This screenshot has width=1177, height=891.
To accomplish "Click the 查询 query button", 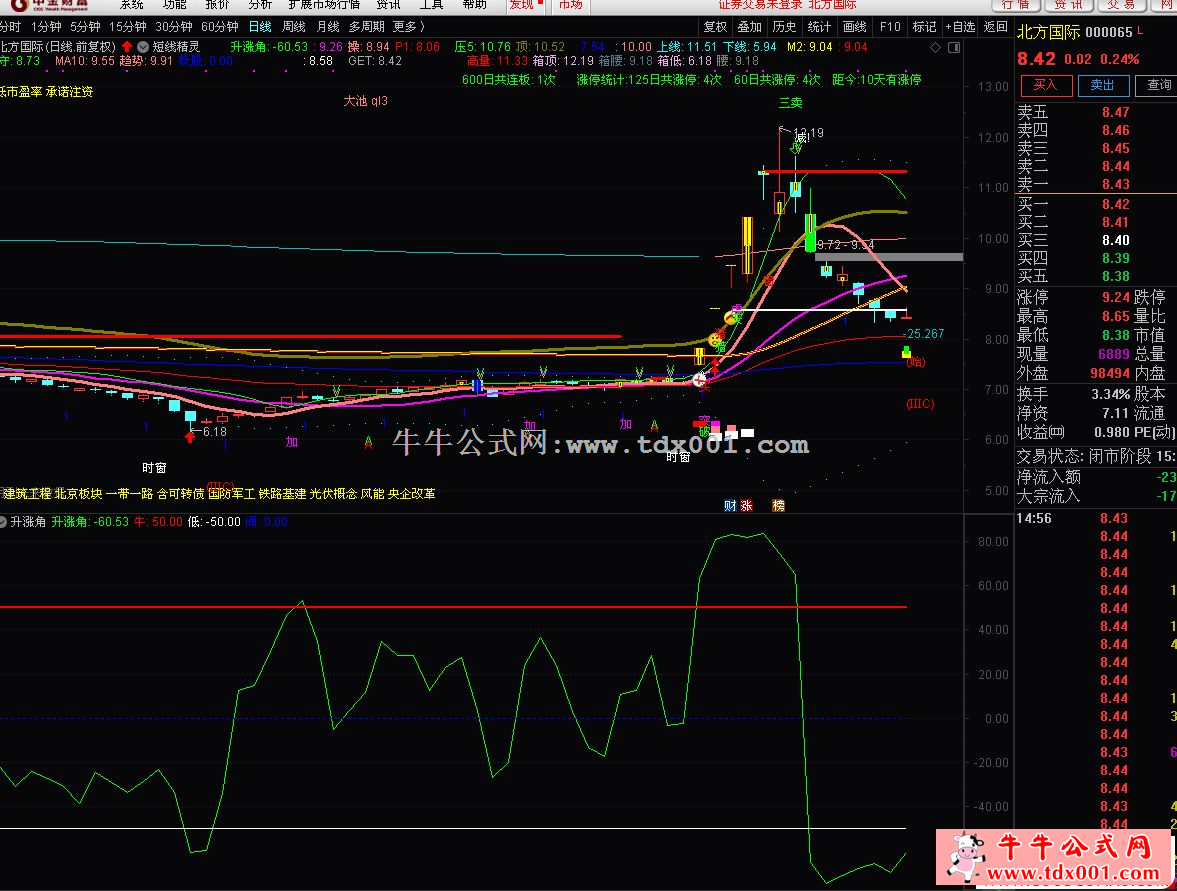I will 1159,85.
